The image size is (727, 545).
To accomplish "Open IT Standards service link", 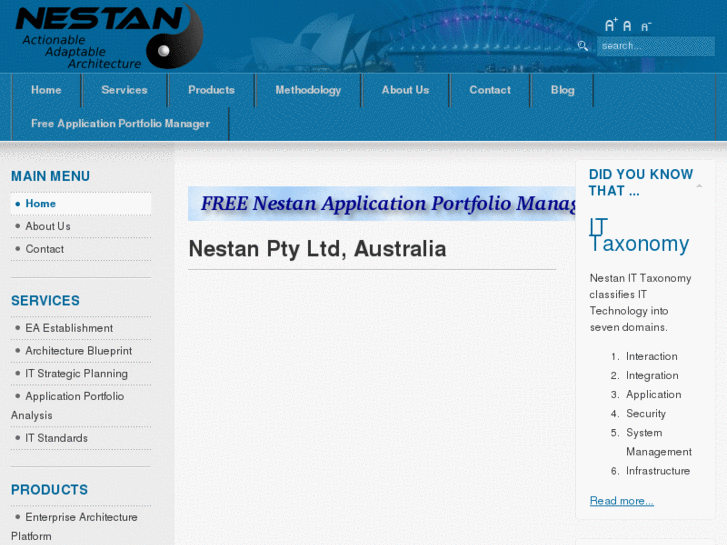I will tap(81, 438).
